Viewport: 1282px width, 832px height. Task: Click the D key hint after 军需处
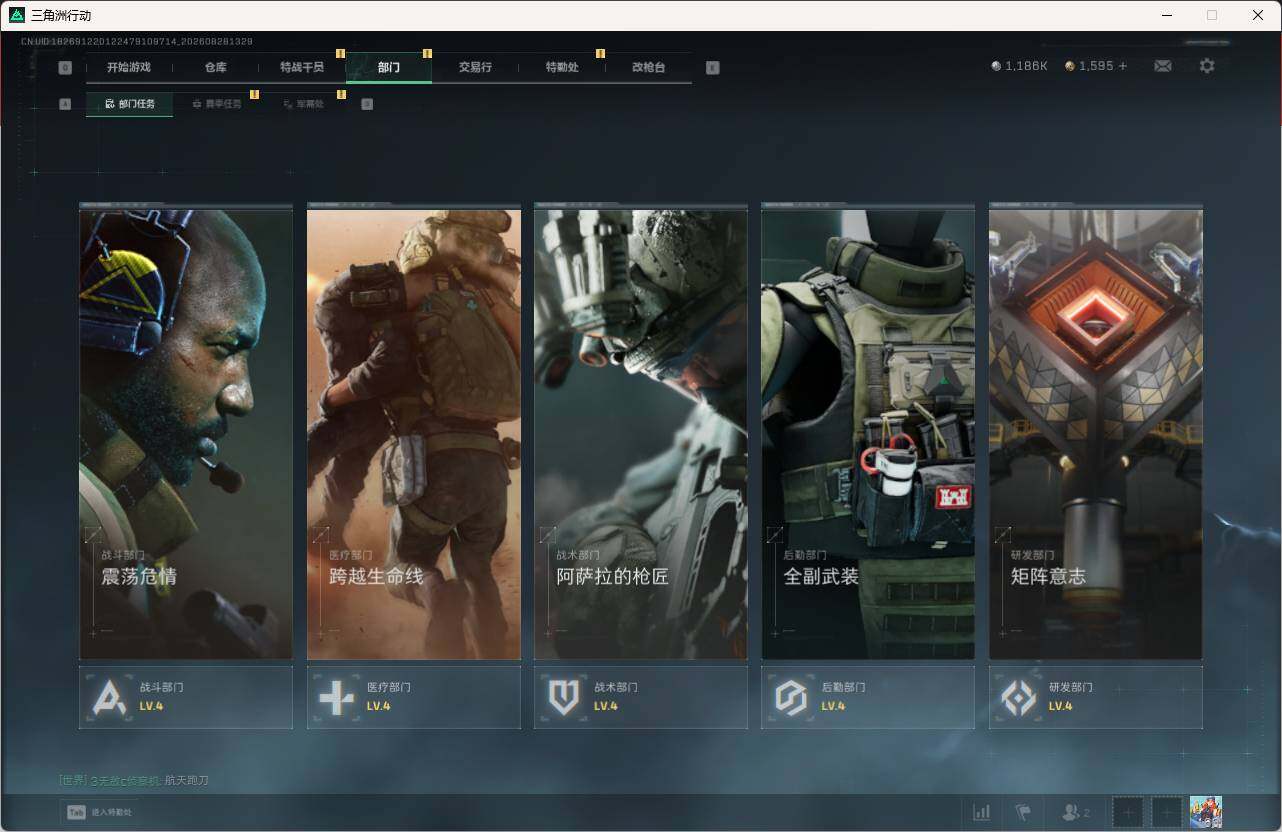367,103
